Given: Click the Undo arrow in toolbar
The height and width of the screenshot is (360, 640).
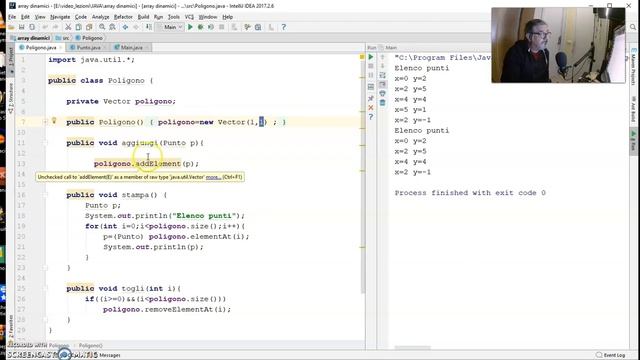Looking at the screenshot, I should 45,27.
